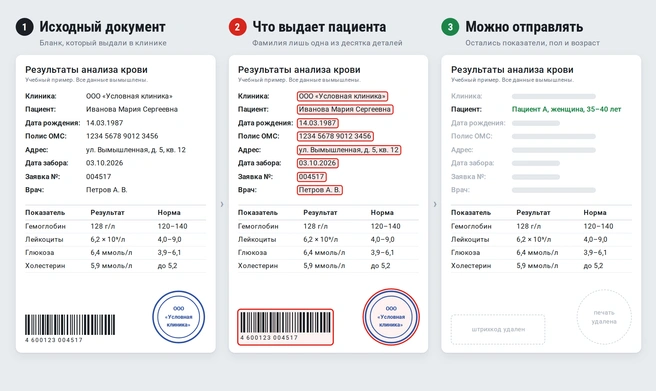Click the unboxed 'ООО «Условная клиника»' in the first card
656x391 pixels.
click(129, 96)
